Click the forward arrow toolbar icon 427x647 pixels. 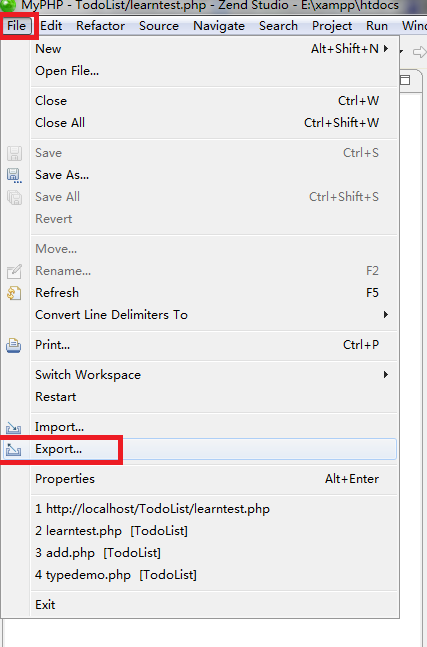(420, 52)
